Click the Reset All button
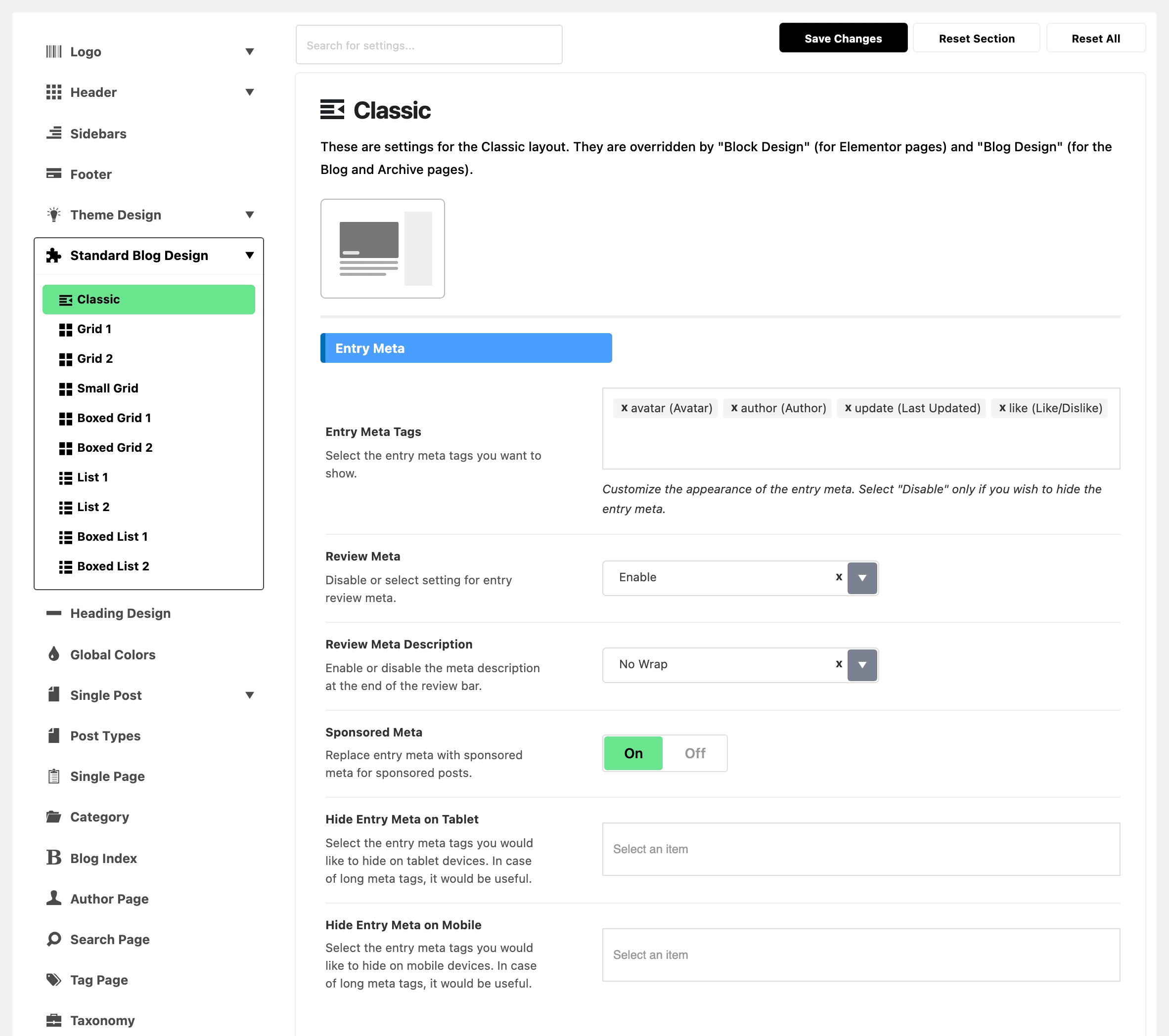 pyautogui.click(x=1095, y=39)
